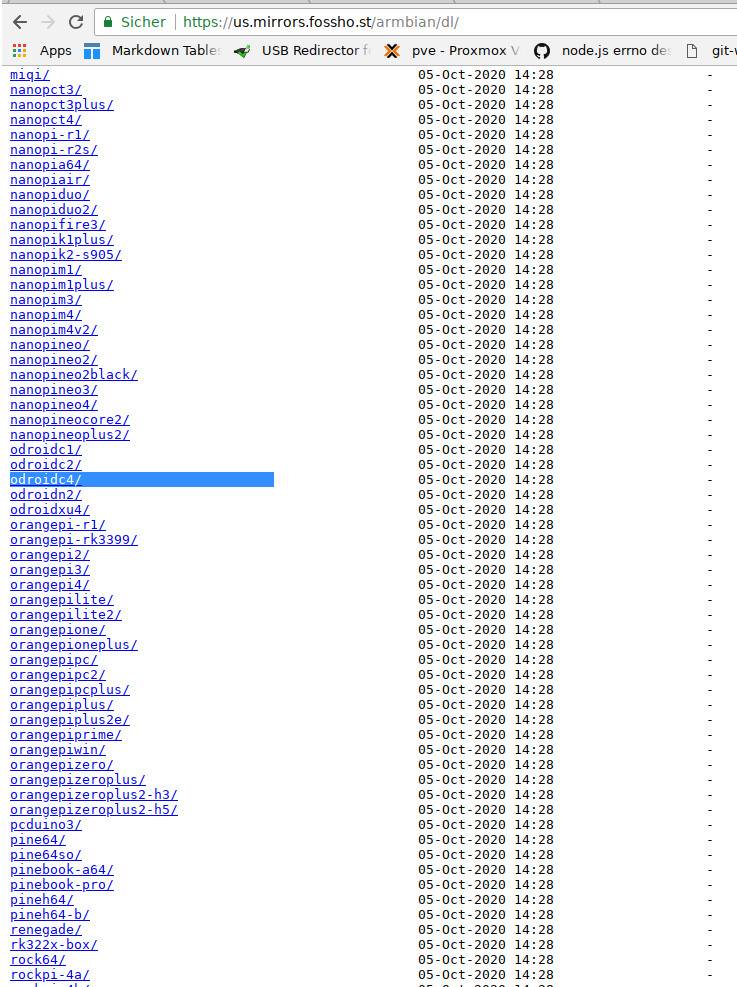Viewport: 737px width, 987px height.
Task: Open the orangepipcplus/ directory
Action: (x=70, y=690)
